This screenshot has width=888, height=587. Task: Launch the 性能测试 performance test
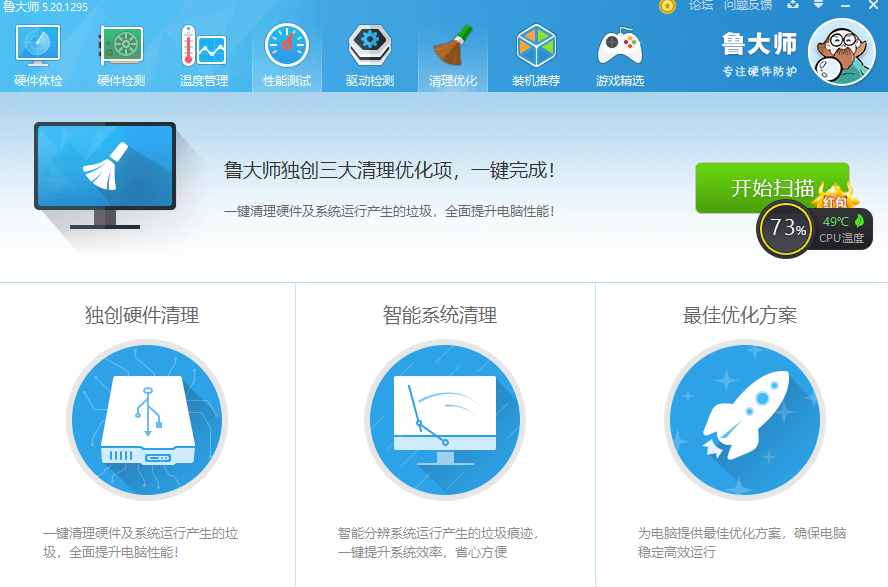(287, 56)
